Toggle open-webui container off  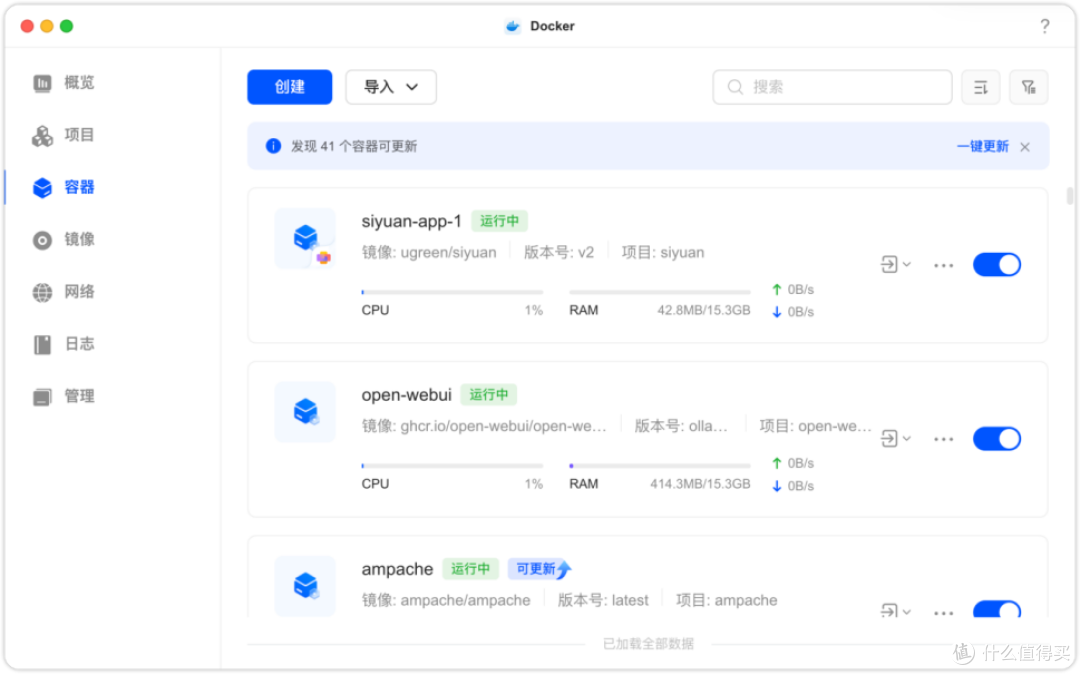click(x=997, y=439)
